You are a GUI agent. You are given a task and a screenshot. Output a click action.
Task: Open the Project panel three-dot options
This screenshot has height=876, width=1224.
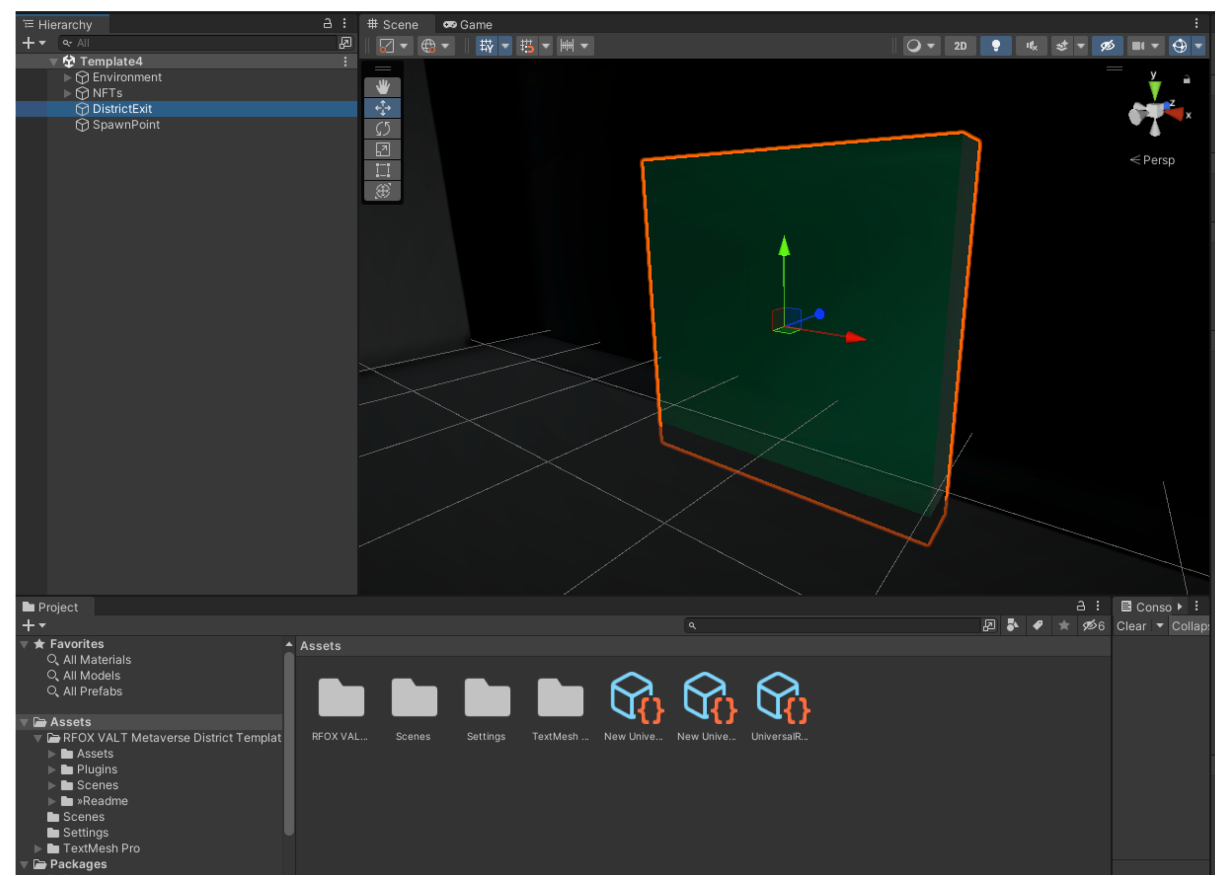click(1098, 606)
